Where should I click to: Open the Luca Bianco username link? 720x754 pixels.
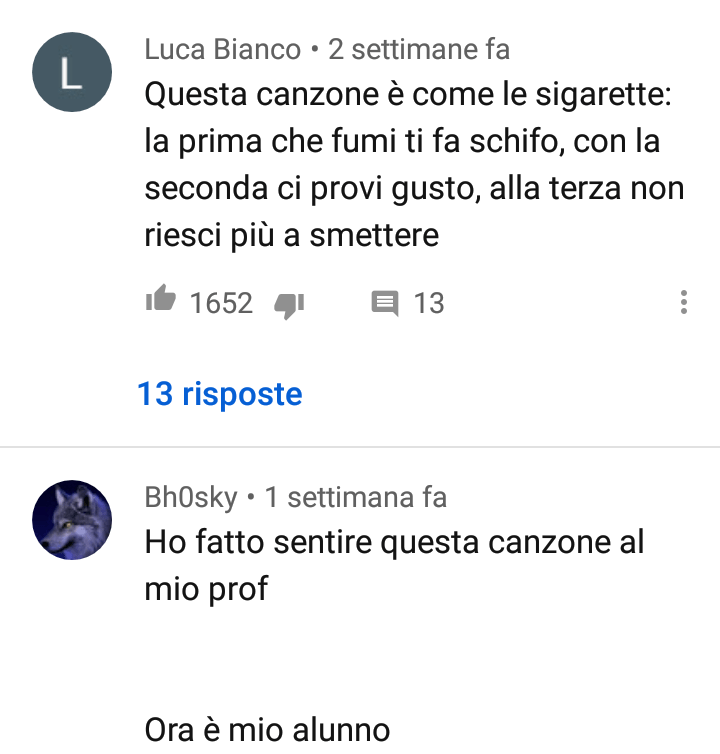click(x=223, y=50)
